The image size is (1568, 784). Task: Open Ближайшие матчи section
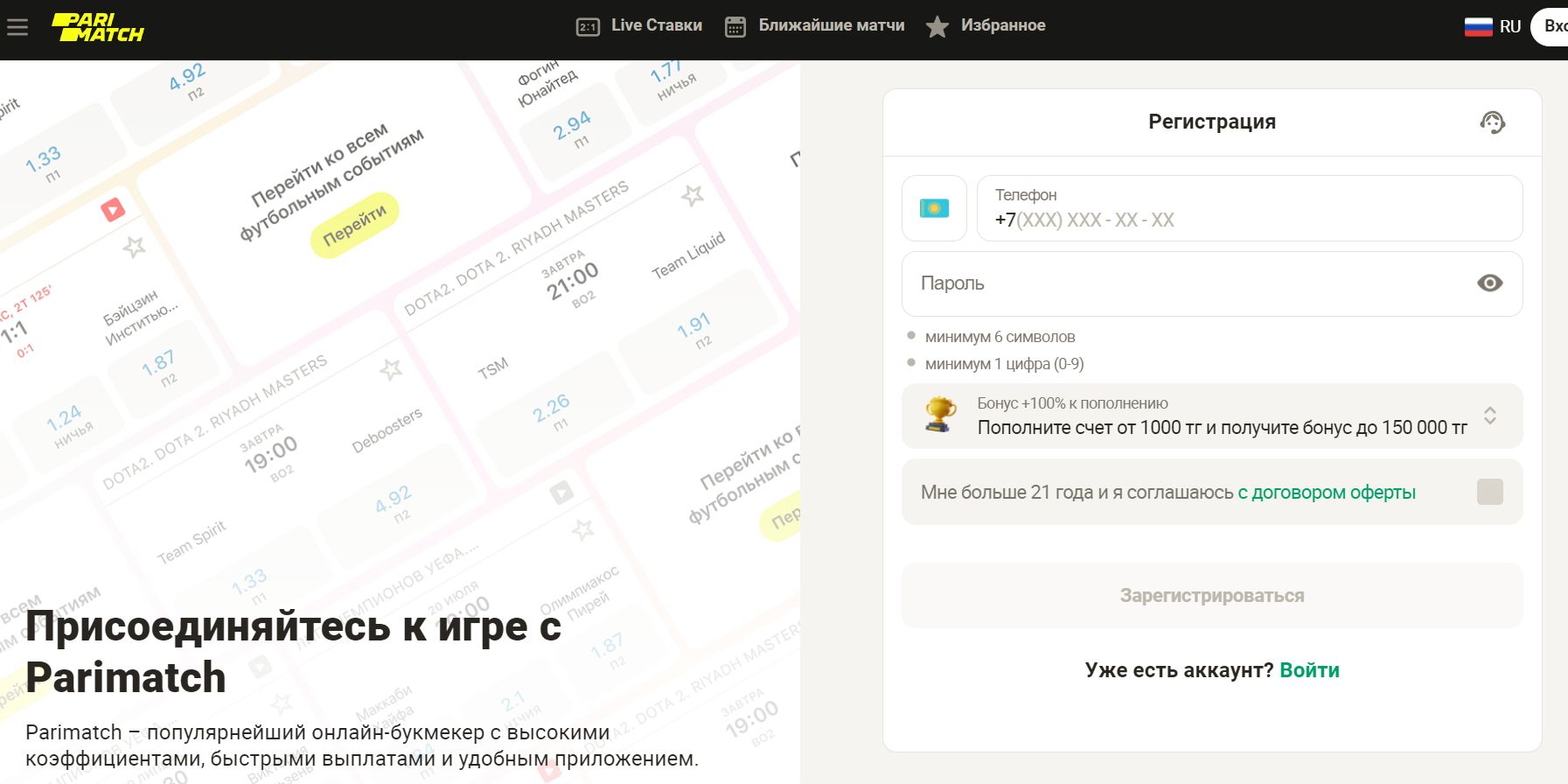[x=831, y=25]
